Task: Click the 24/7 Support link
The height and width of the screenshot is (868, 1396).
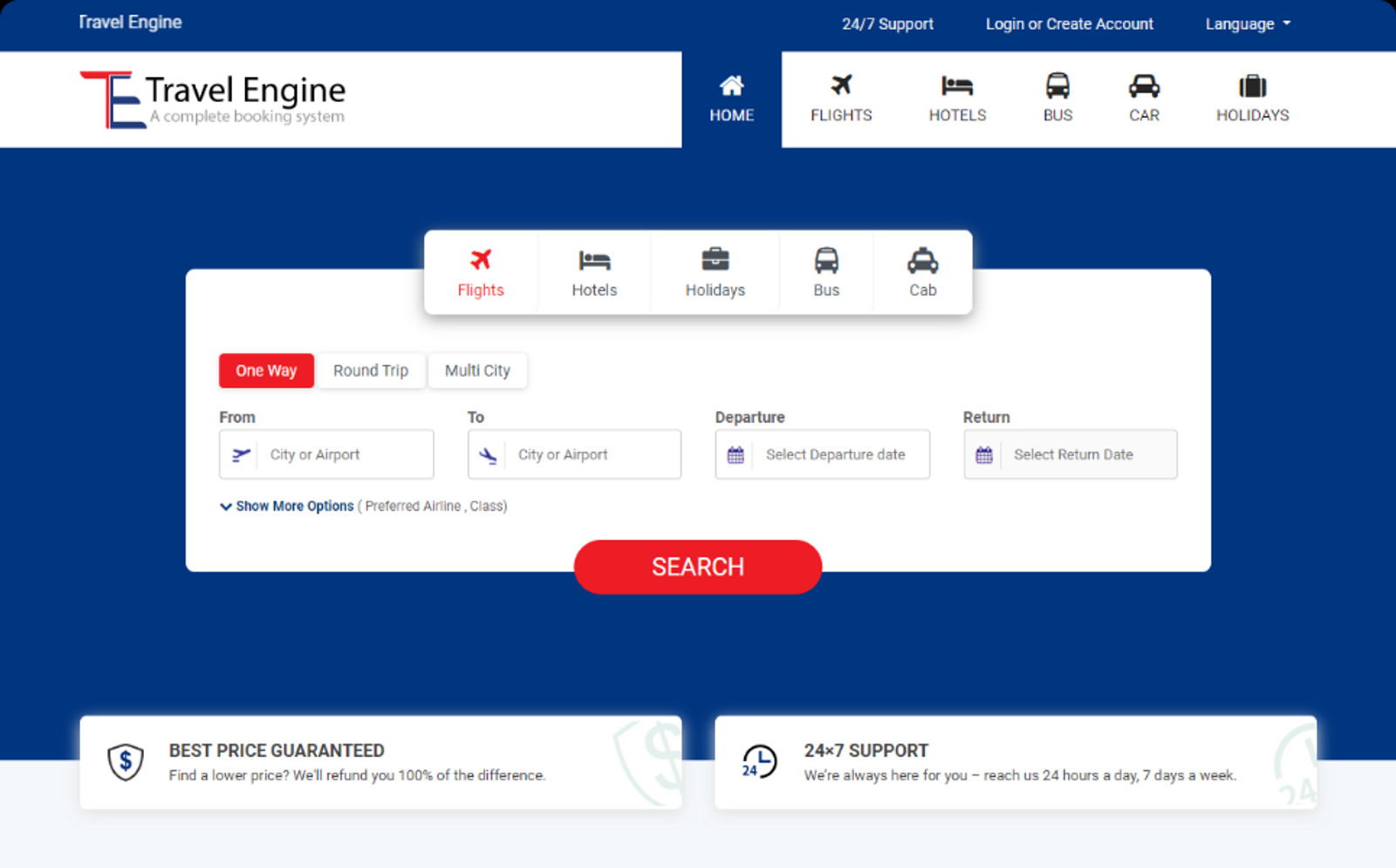Action: [887, 24]
